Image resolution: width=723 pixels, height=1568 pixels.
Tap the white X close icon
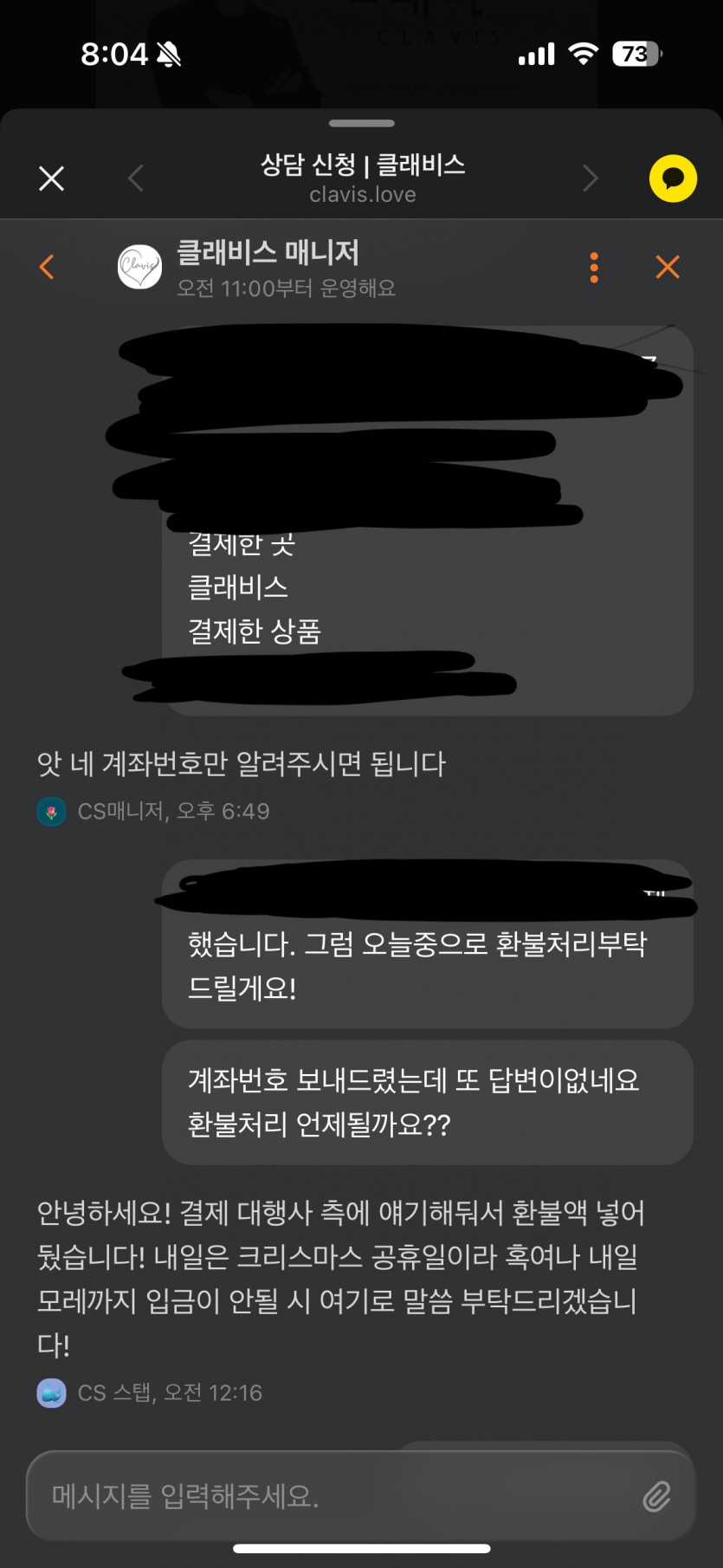click(52, 178)
